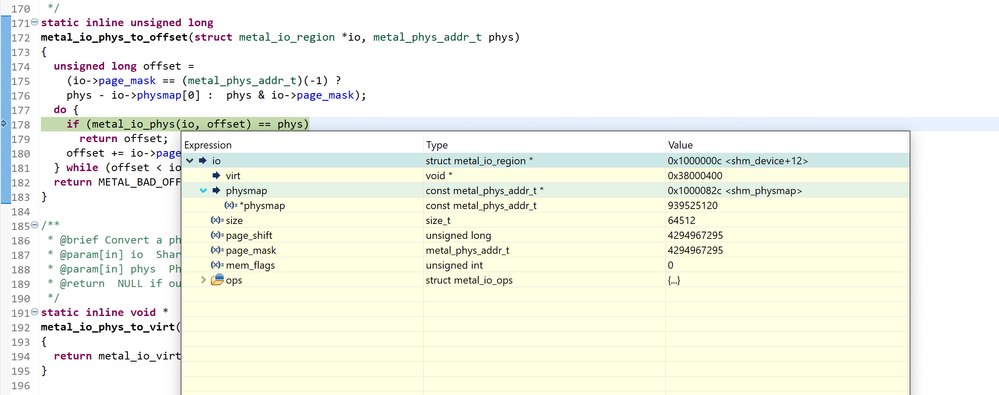The height and width of the screenshot is (395, 999).
Task: Click return offset; on line 179
Action: click(x=124, y=139)
